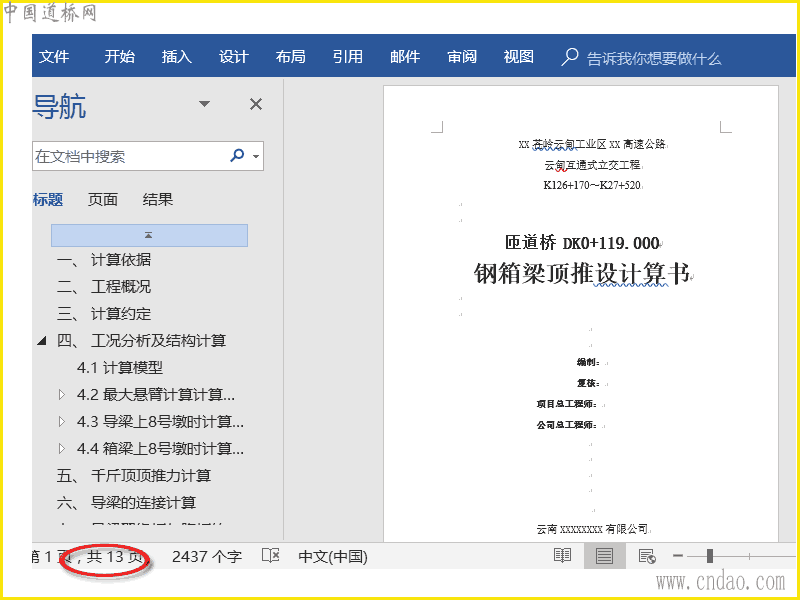Switch to the 结果 navigation tab
This screenshot has width=800, height=600.
158,199
